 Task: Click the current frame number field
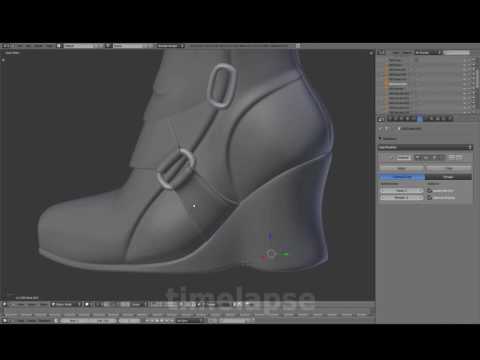point(130,320)
